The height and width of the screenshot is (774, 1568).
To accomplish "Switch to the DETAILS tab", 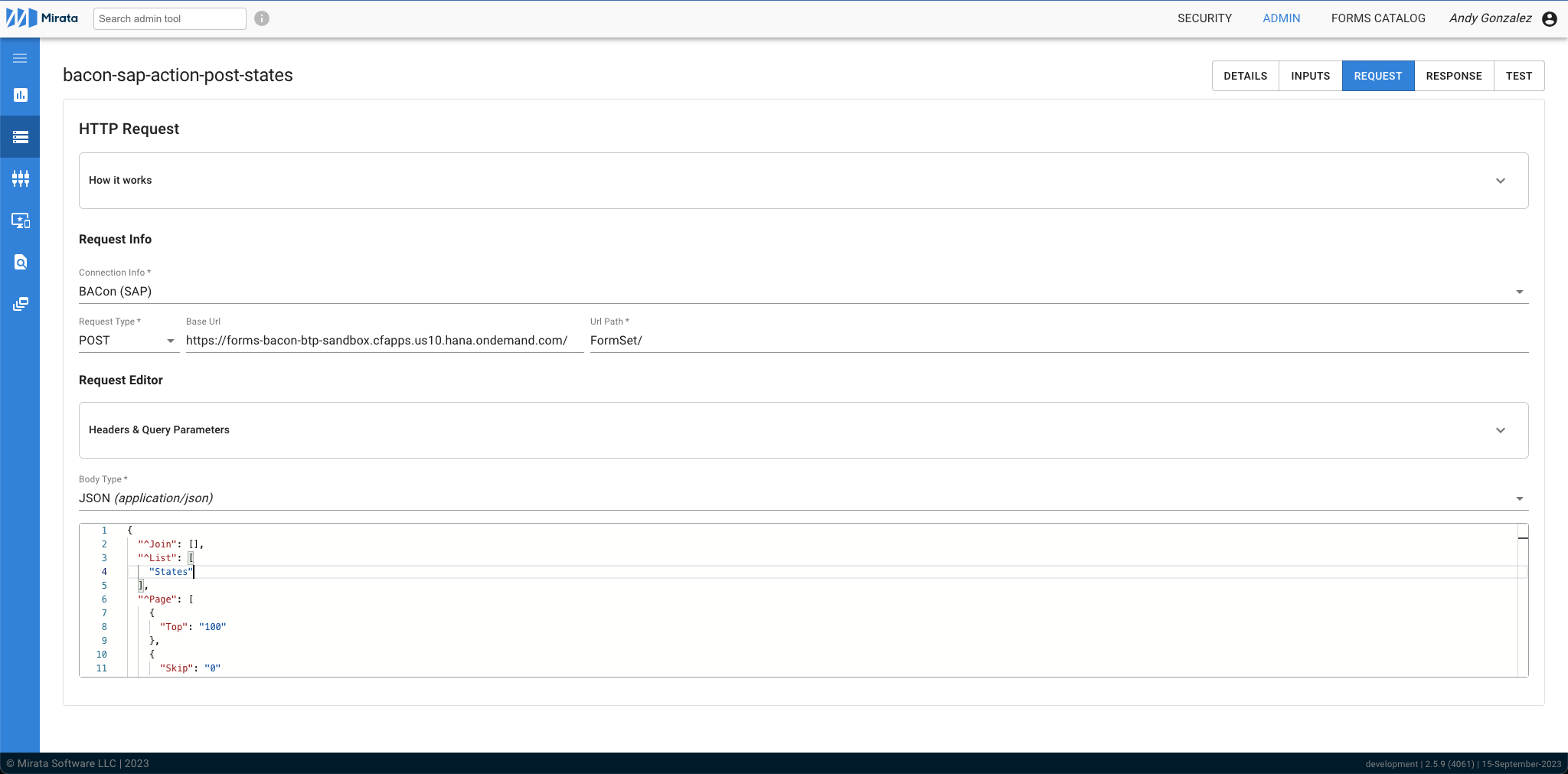I will pos(1246,76).
